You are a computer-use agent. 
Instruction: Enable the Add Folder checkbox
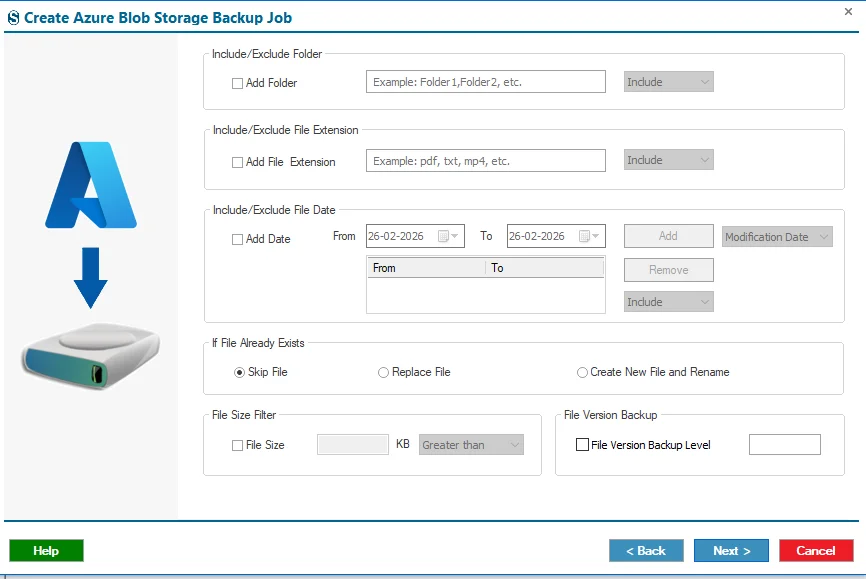coord(237,83)
